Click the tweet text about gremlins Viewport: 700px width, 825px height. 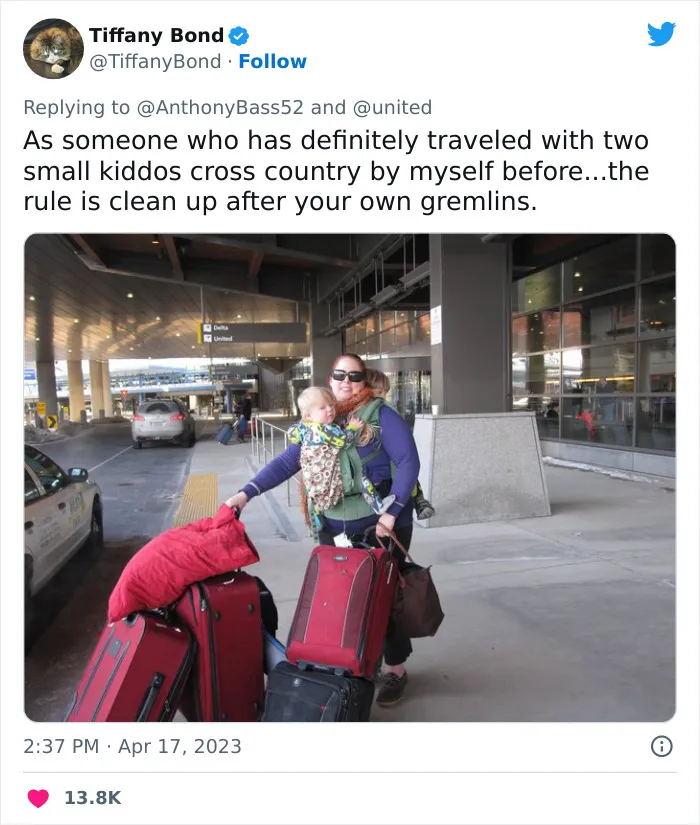(336, 171)
